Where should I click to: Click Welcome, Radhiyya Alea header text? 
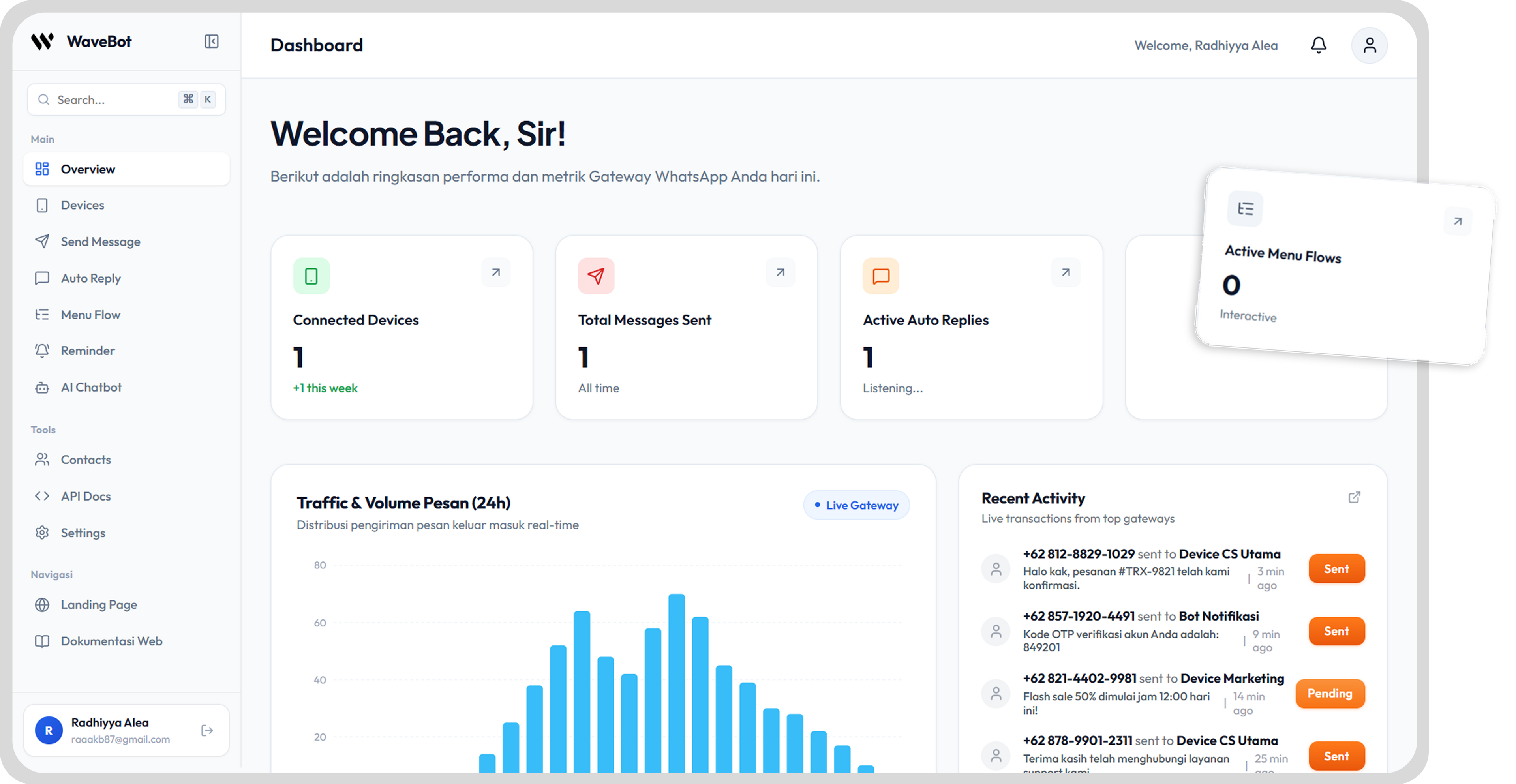[1206, 45]
